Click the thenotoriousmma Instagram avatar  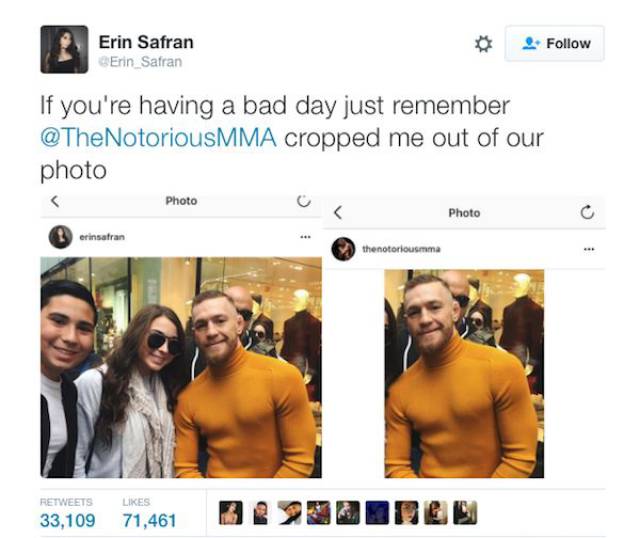click(x=343, y=249)
